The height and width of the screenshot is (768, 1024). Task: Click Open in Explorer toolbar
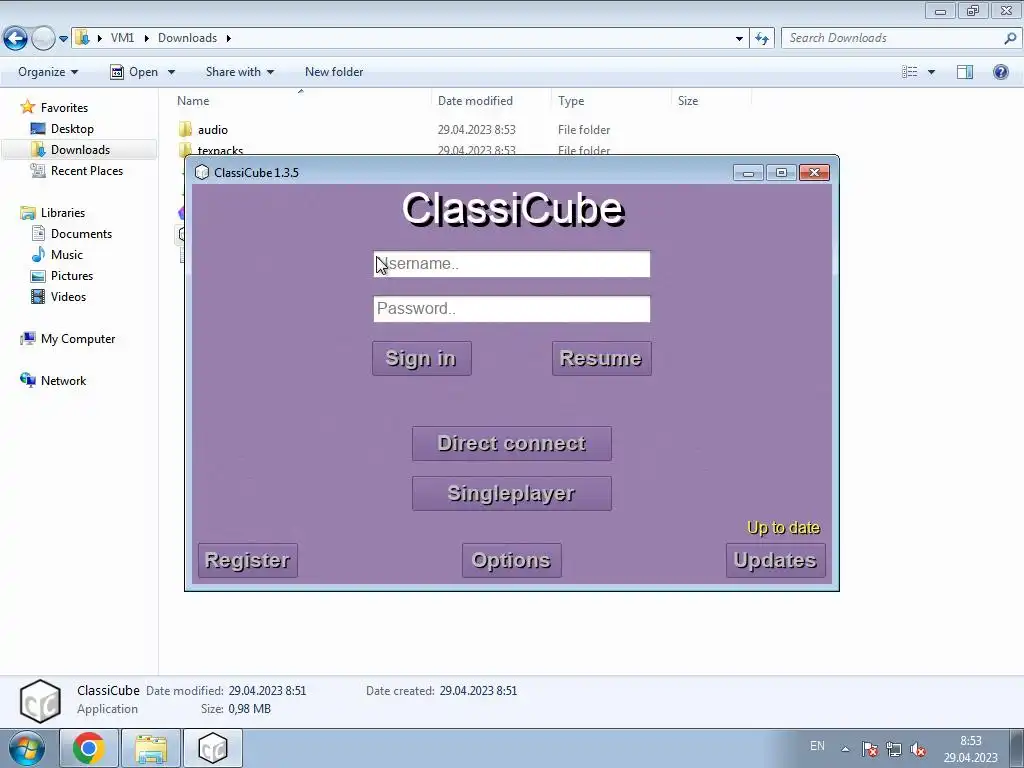(134, 72)
